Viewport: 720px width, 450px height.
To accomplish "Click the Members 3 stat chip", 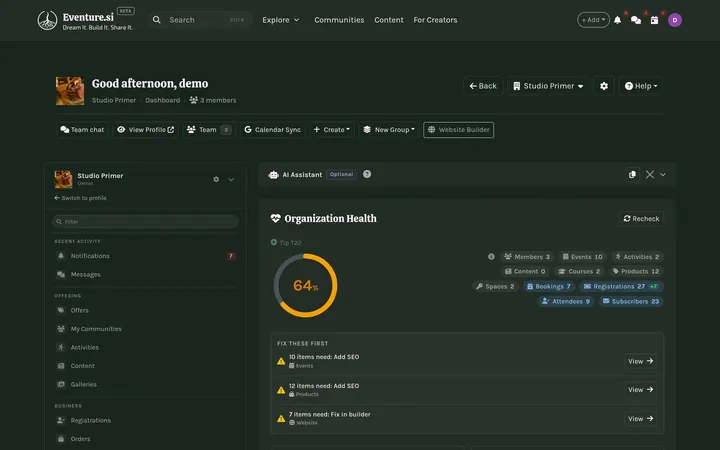I will (527, 257).
